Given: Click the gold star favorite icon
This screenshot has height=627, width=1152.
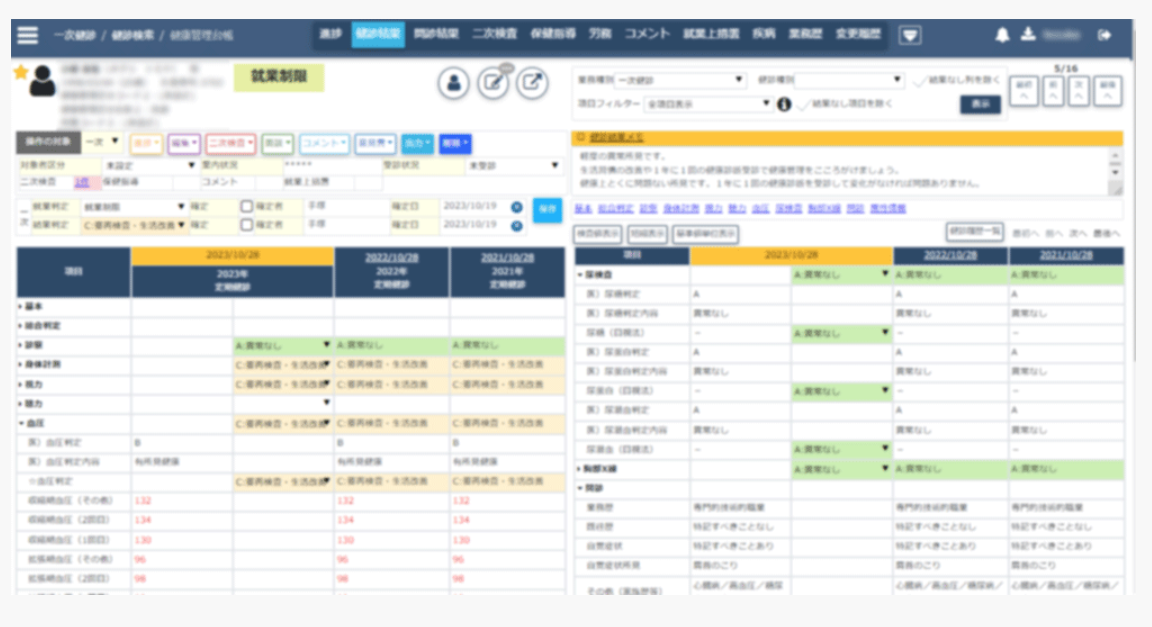Looking at the screenshot, I should point(20,72).
